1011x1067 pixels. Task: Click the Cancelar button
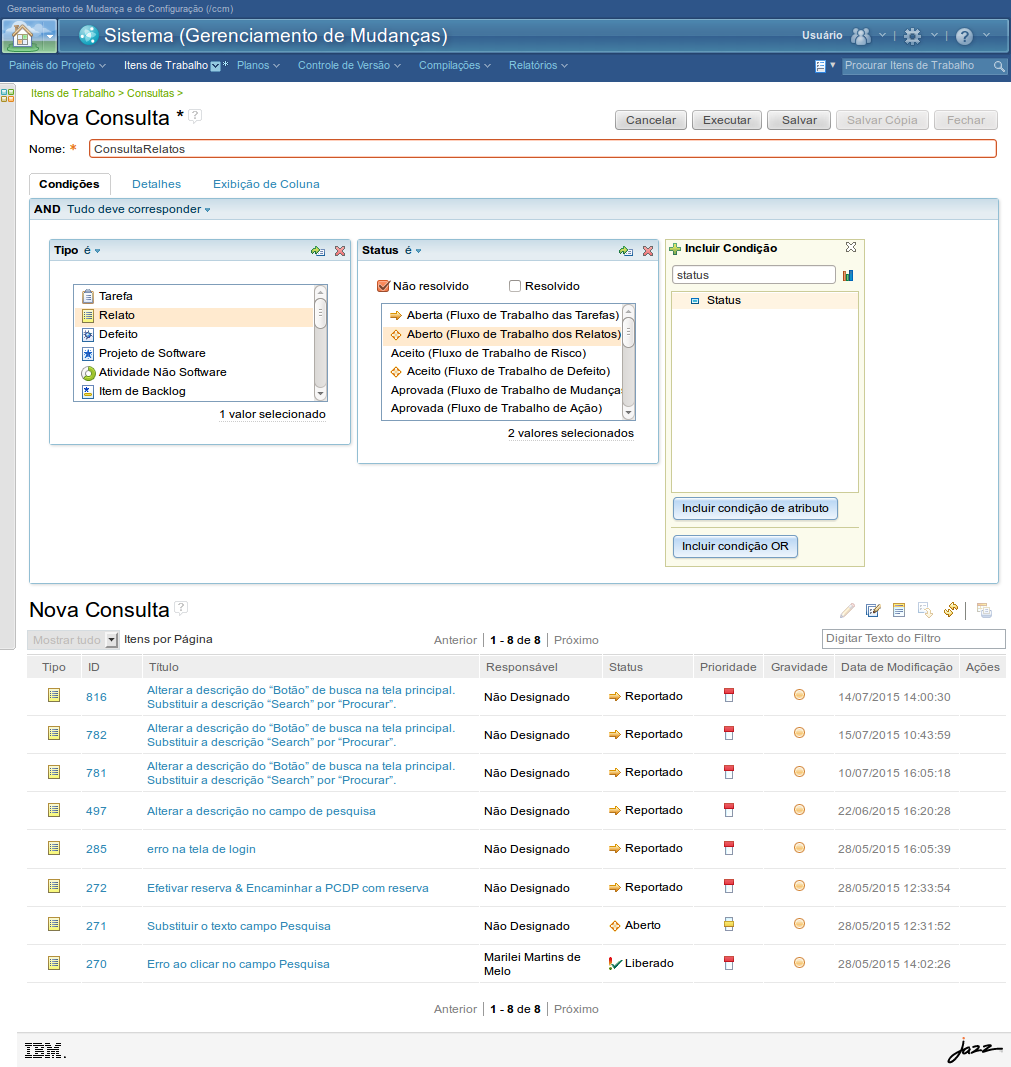tap(651, 120)
